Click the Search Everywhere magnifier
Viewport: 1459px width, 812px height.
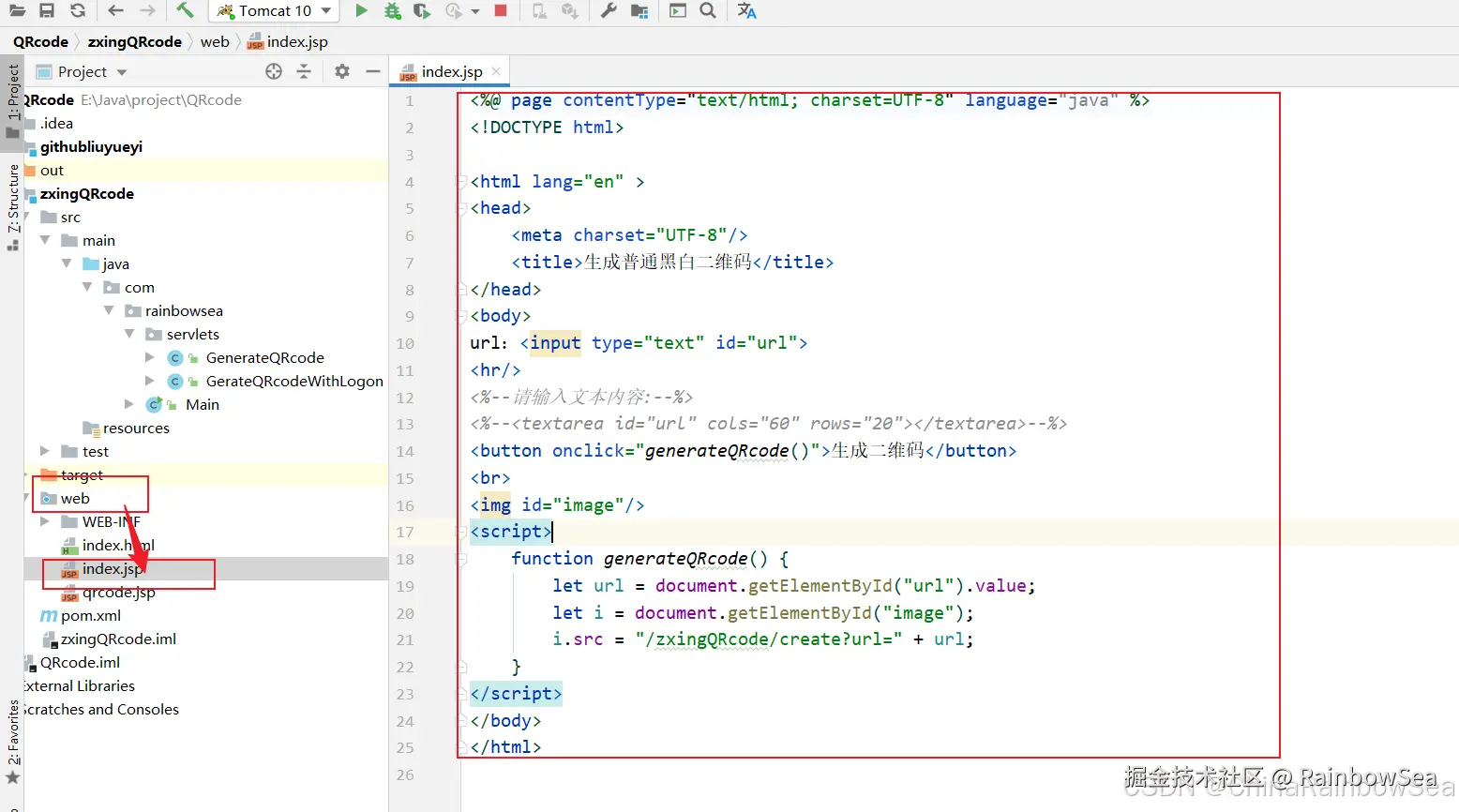(708, 11)
